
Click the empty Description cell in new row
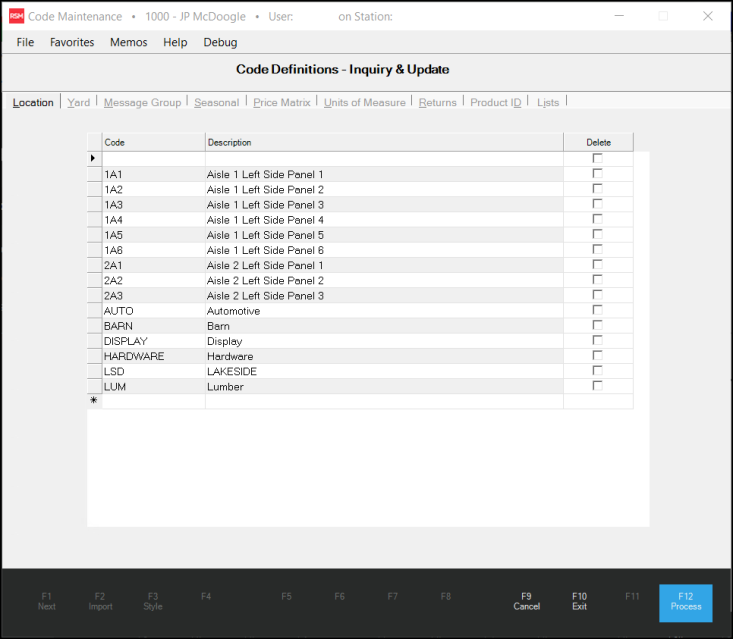point(384,401)
